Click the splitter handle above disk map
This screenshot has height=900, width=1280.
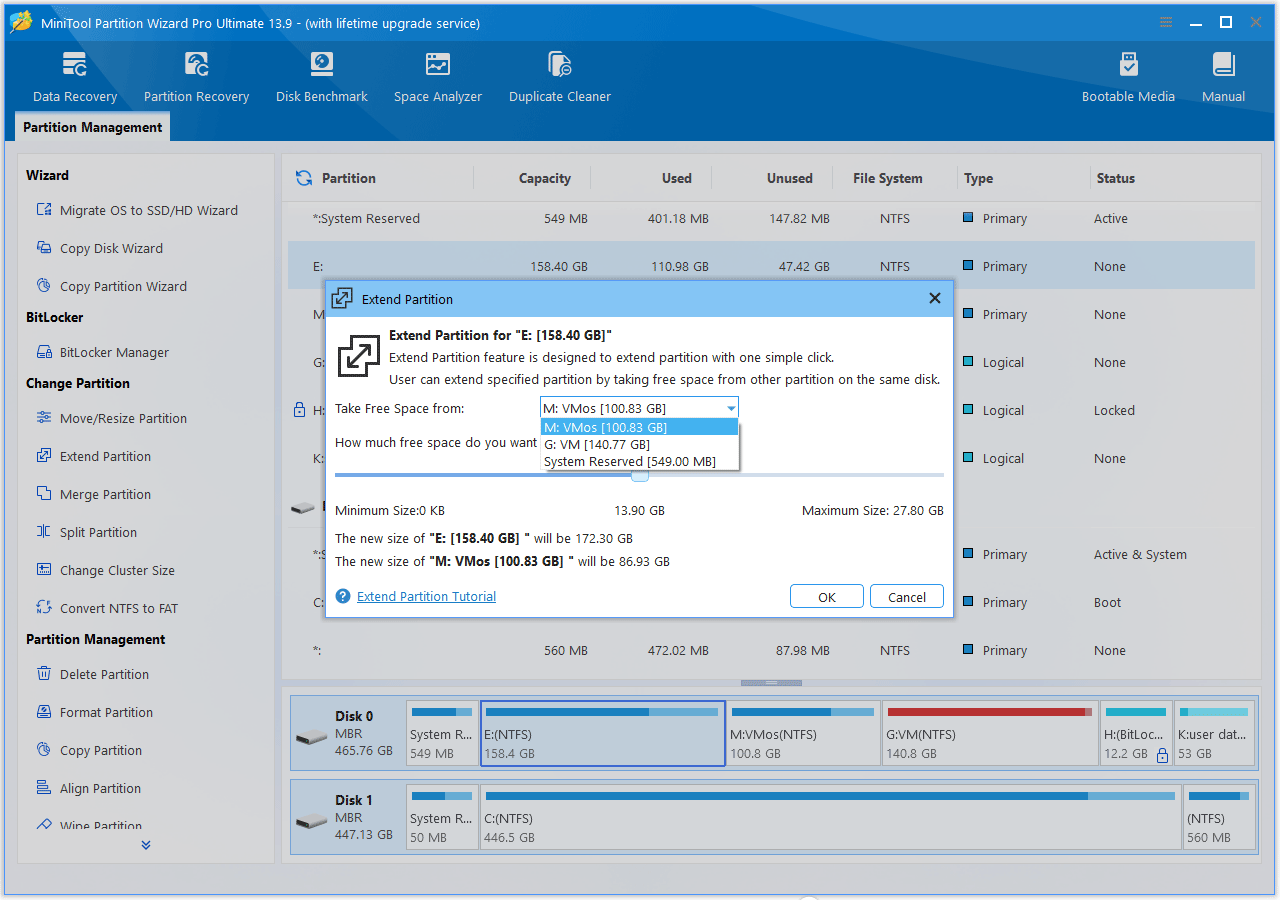[771, 683]
